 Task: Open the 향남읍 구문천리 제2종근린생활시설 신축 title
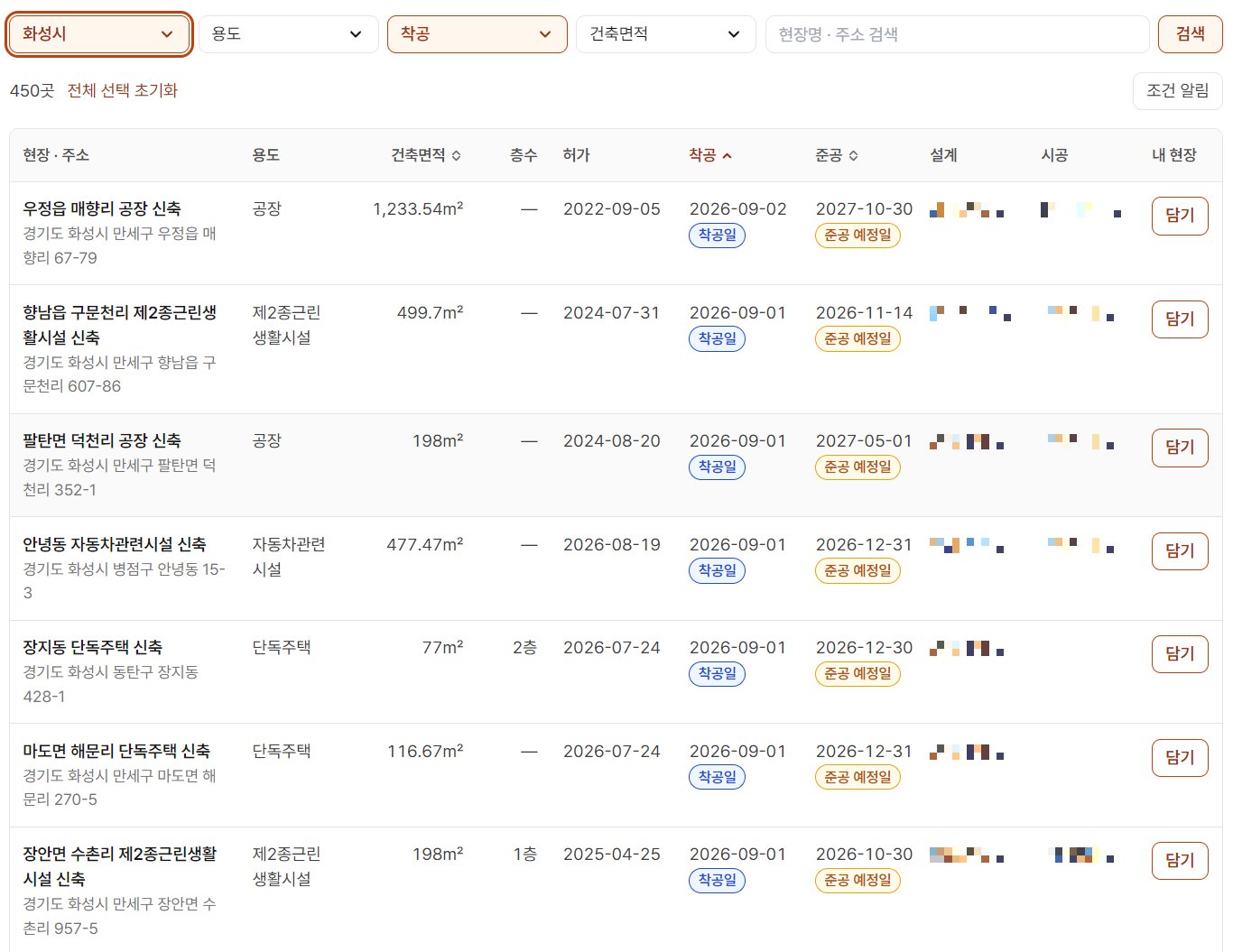click(x=120, y=325)
